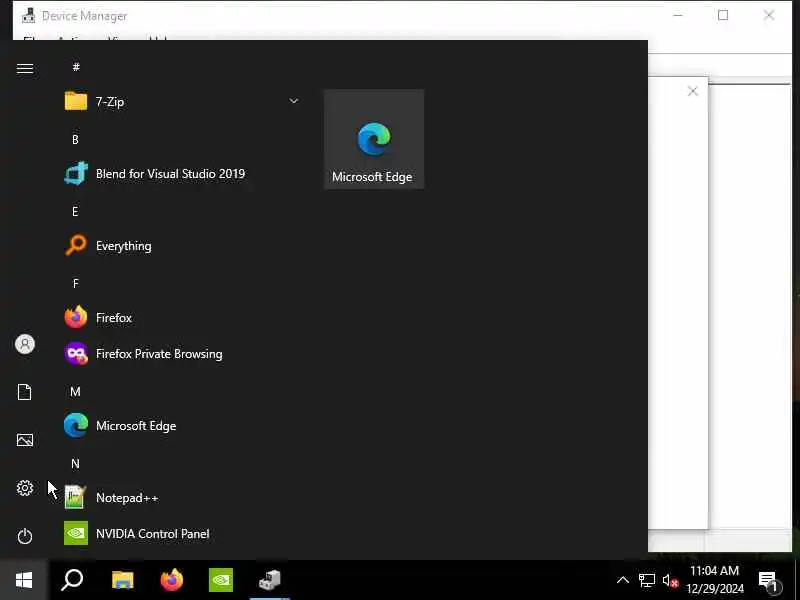Click the F letter section header
Screen dimensions: 800x600
click(x=76, y=284)
